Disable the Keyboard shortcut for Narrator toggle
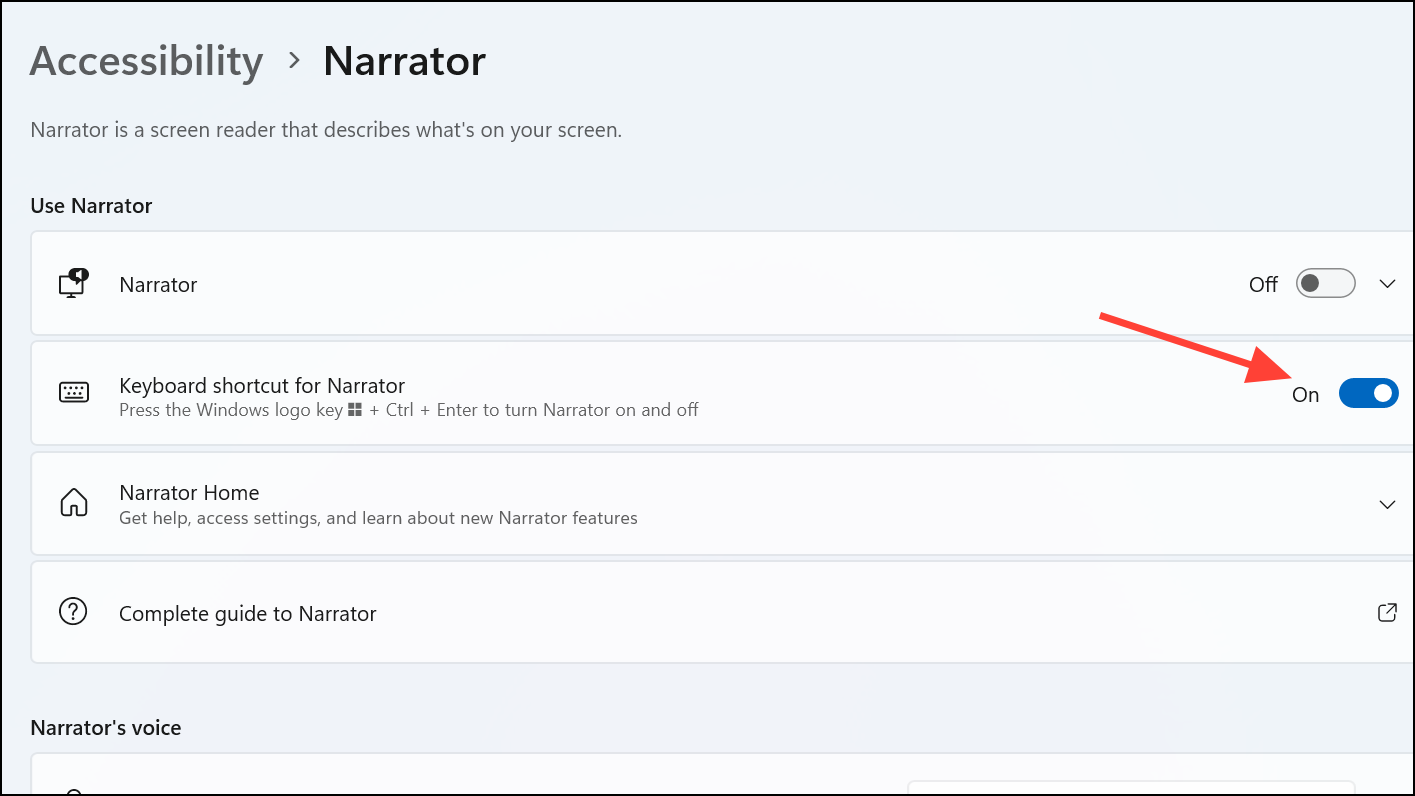The image size is (1415, 796). tap(1368, 394)
